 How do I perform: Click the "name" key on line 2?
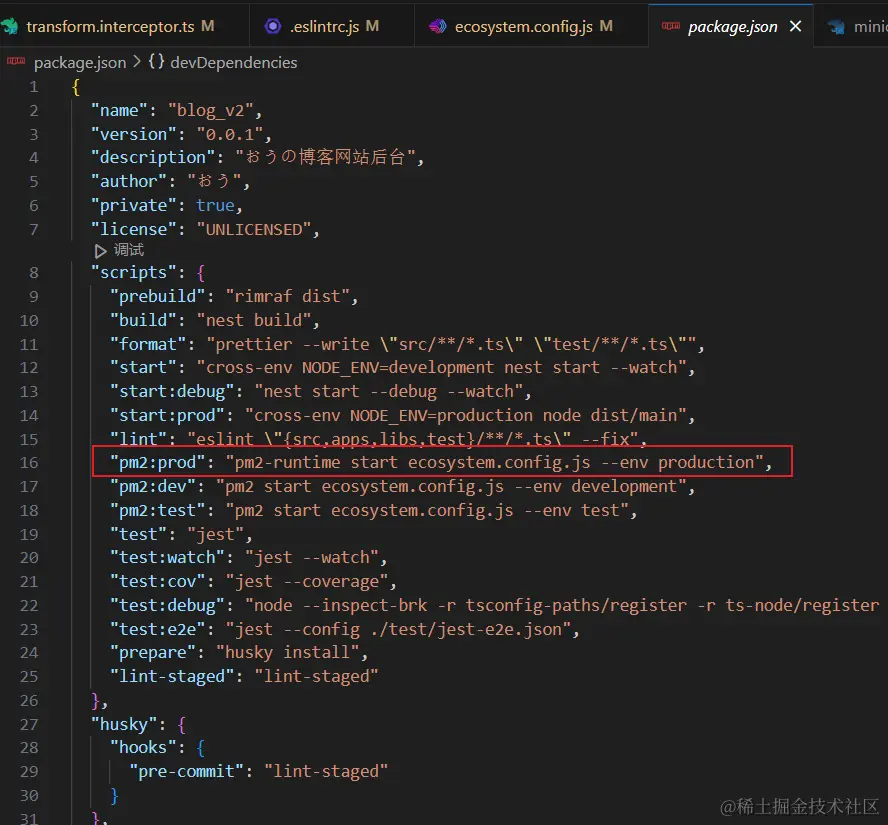click(119, 110)
